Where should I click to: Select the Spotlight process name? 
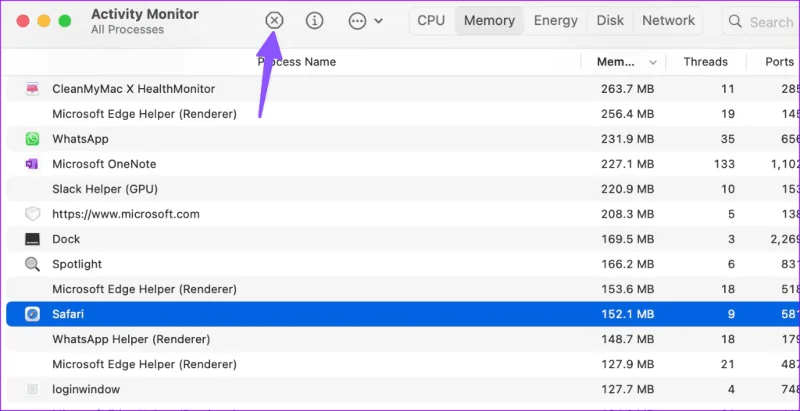point(77,264)
